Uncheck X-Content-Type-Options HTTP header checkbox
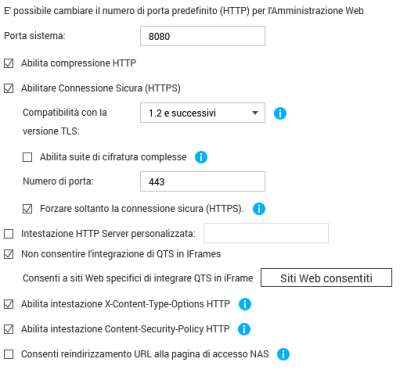Viewport: 400px width, 373px height. 9,304
